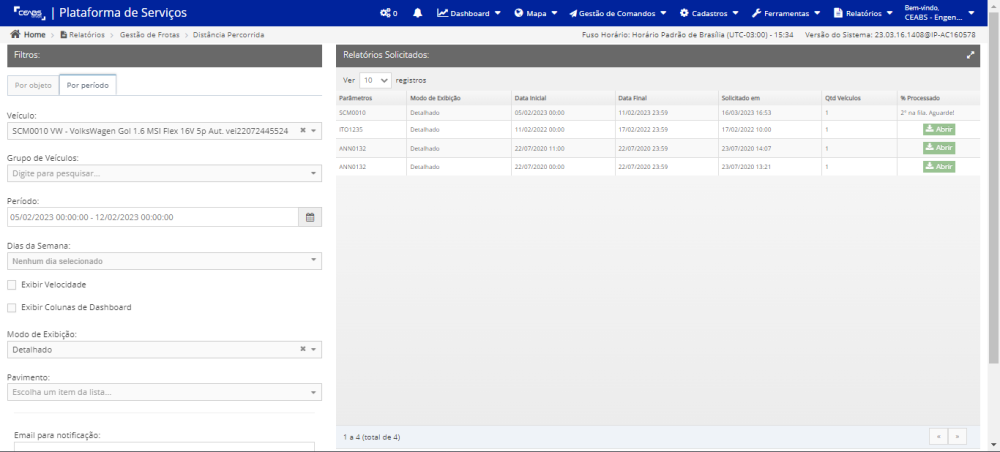Sort by Solicitado em column header

[x=770, y=98]
